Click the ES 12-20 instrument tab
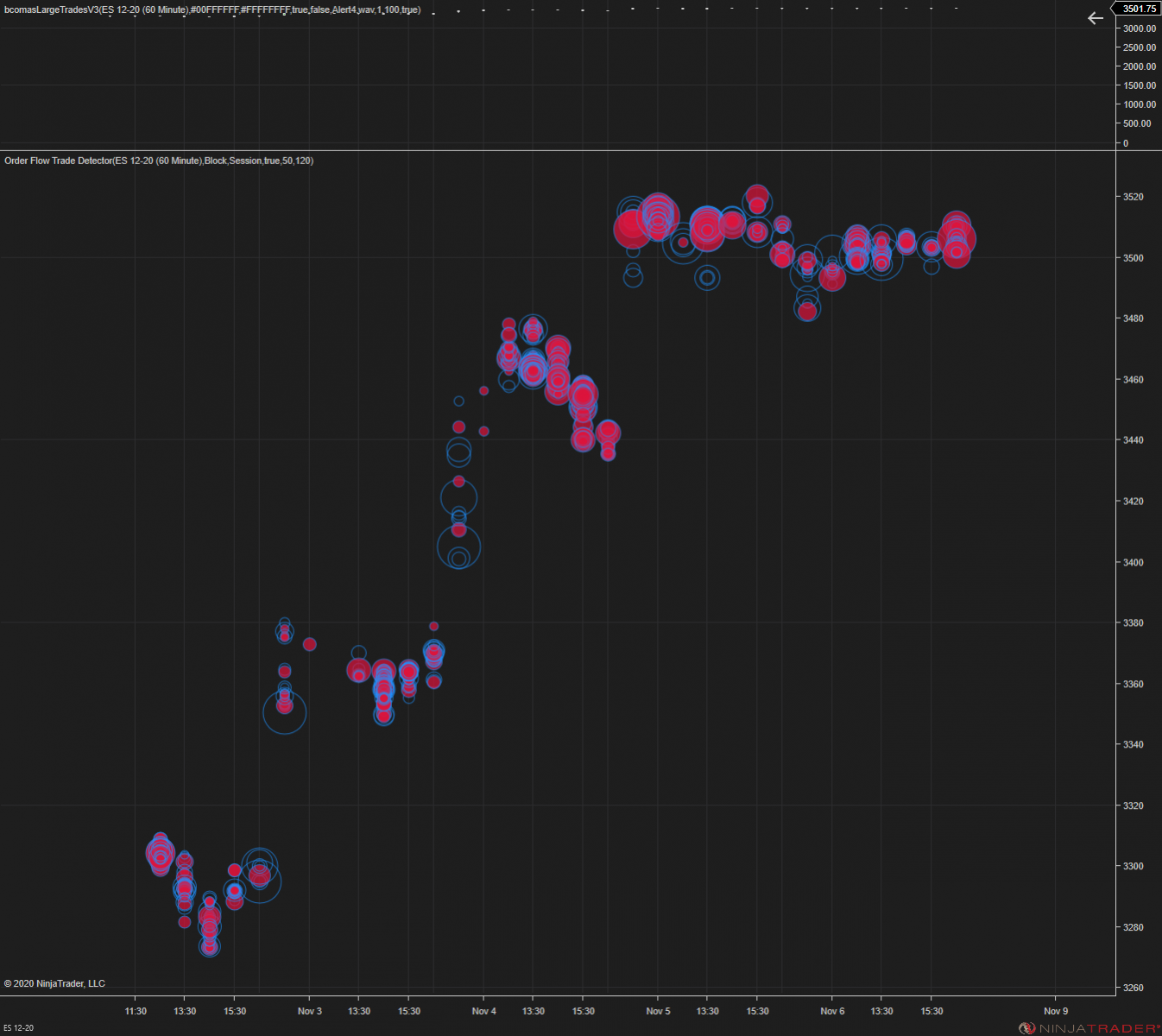Viewport: 1162px width, 1036px height. point(18,1028)
